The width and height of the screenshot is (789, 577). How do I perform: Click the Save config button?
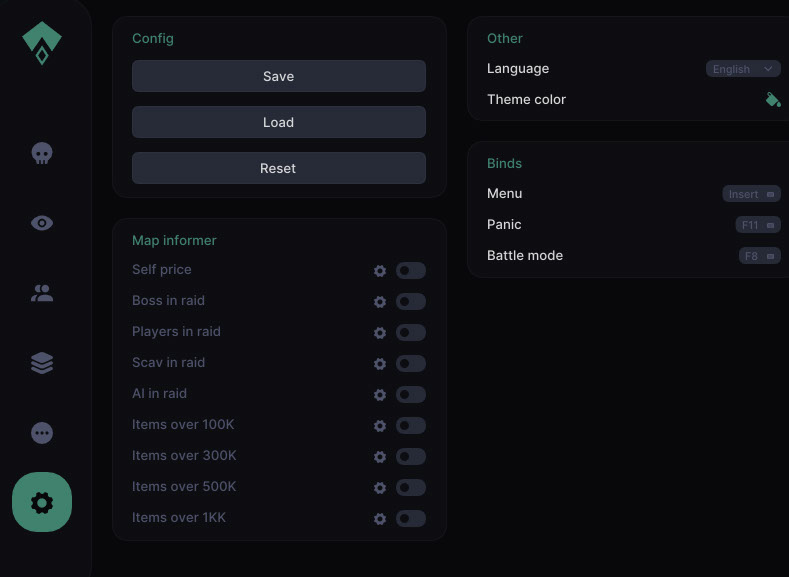point(278,76)
